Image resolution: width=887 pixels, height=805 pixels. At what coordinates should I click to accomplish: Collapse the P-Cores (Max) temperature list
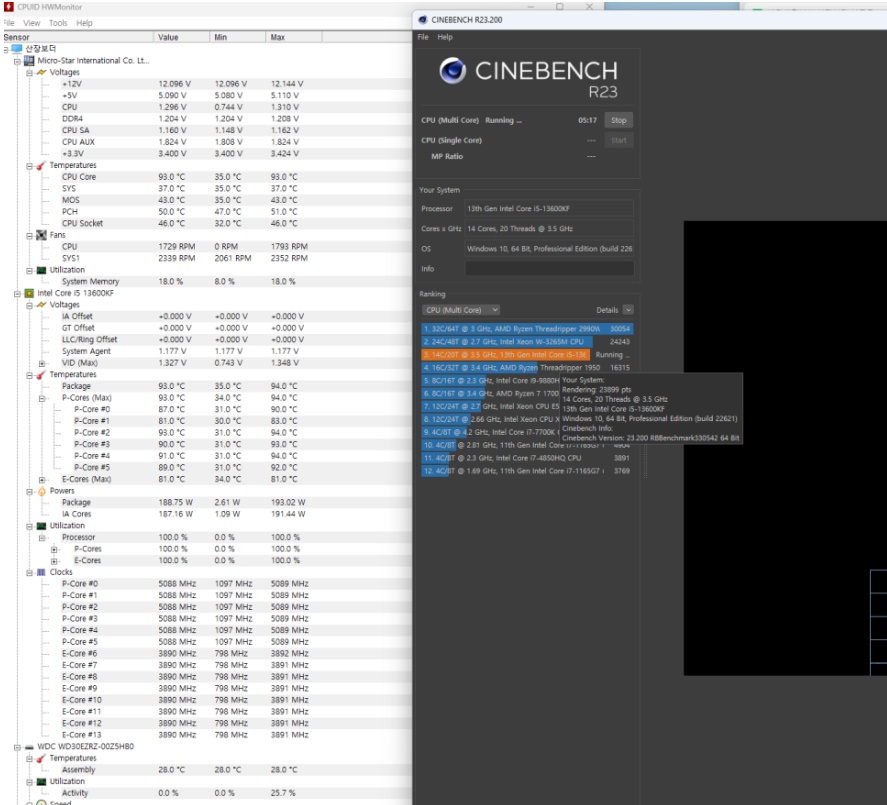click(42, 398)
